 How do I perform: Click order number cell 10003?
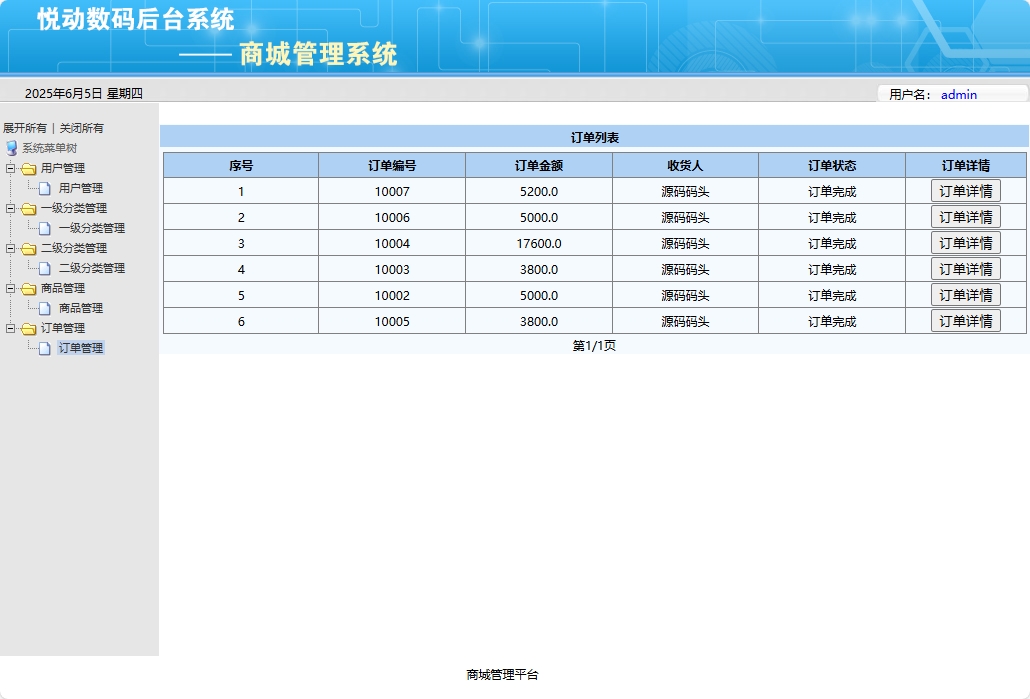click(392, 269)
